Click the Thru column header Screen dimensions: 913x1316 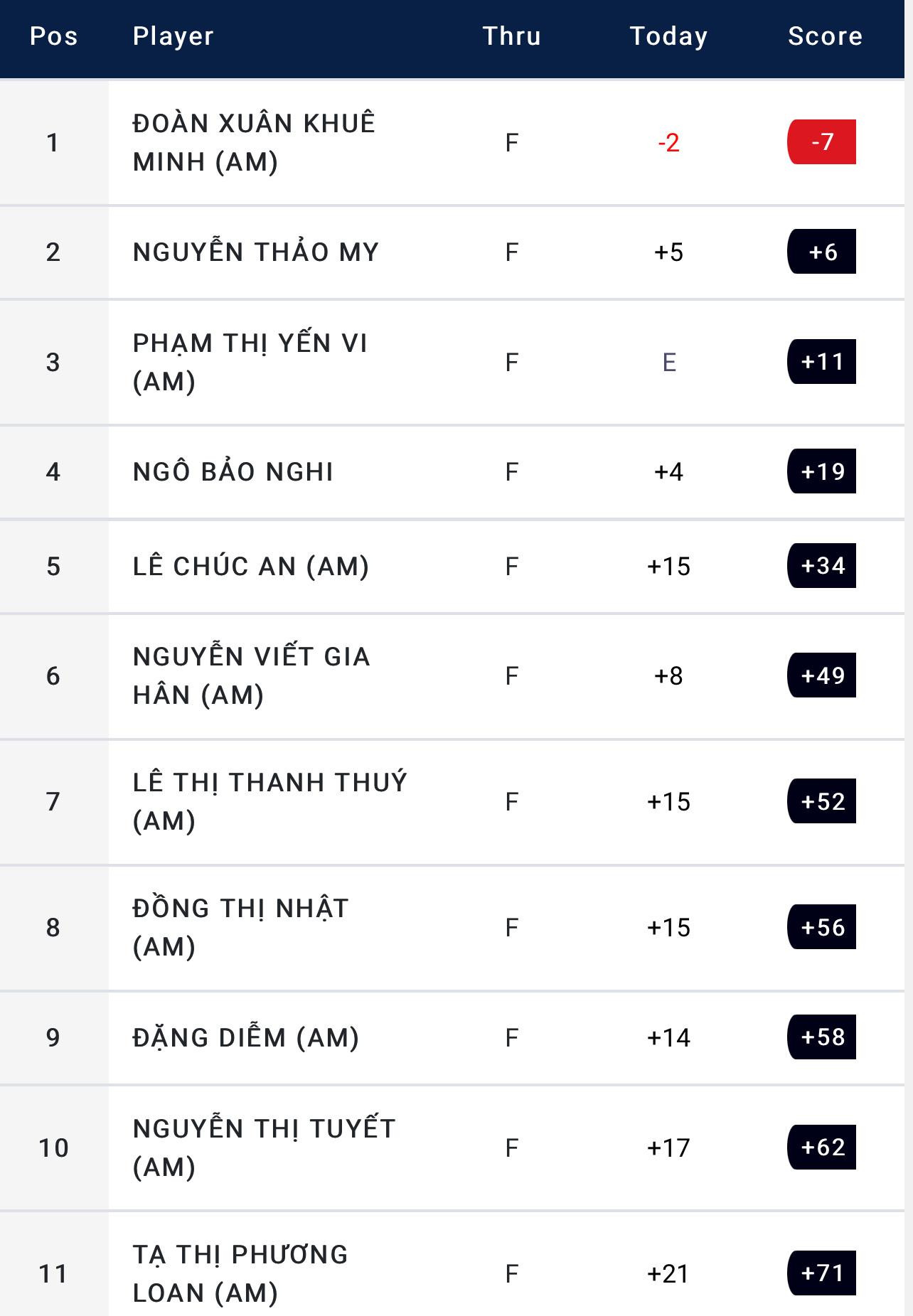point(511,36)
